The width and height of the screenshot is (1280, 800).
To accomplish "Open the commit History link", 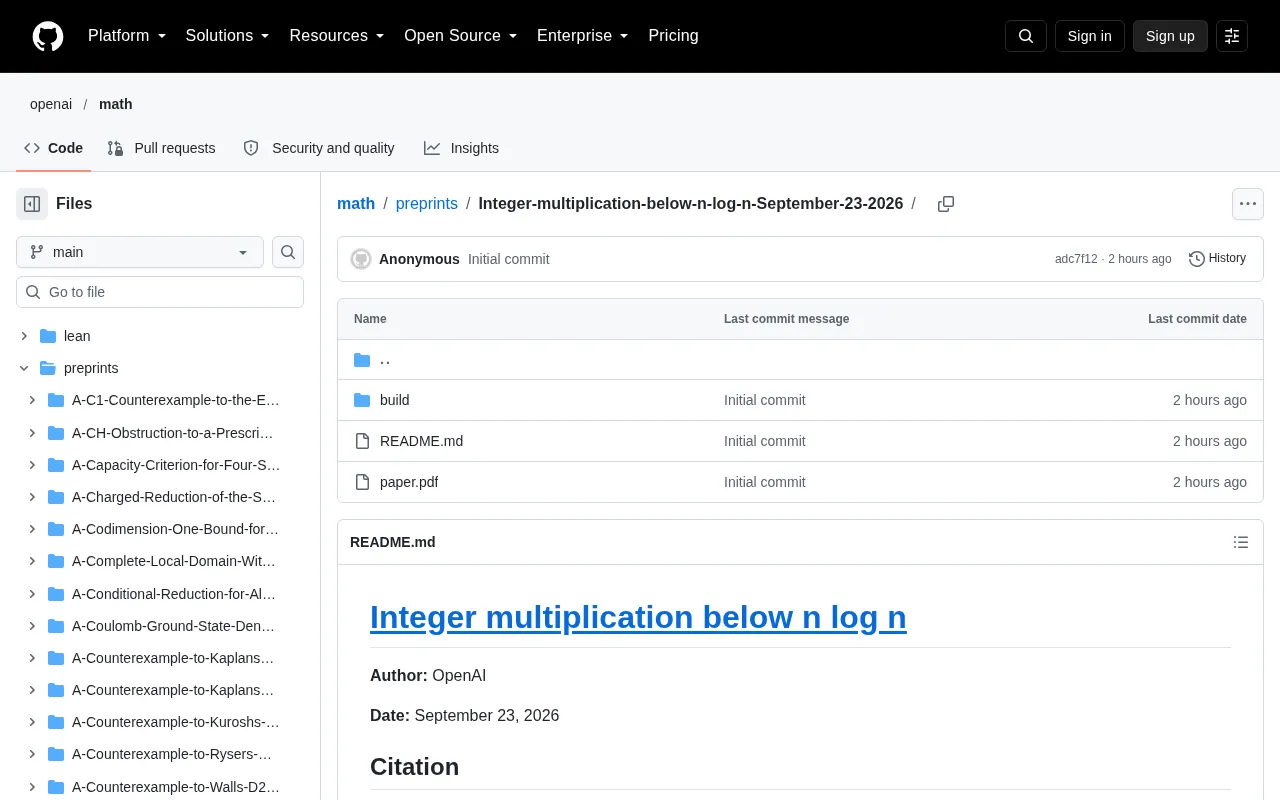I will pos(1217,259).
